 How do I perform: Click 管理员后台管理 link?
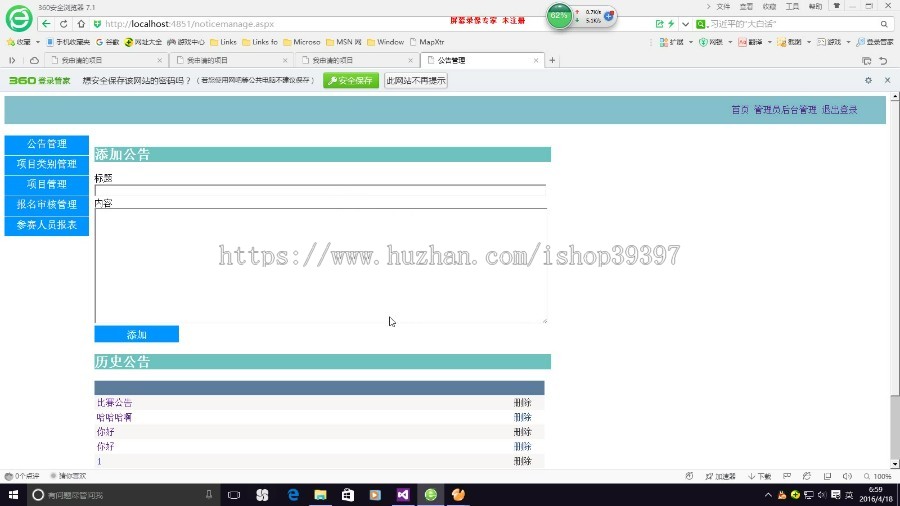785,110
